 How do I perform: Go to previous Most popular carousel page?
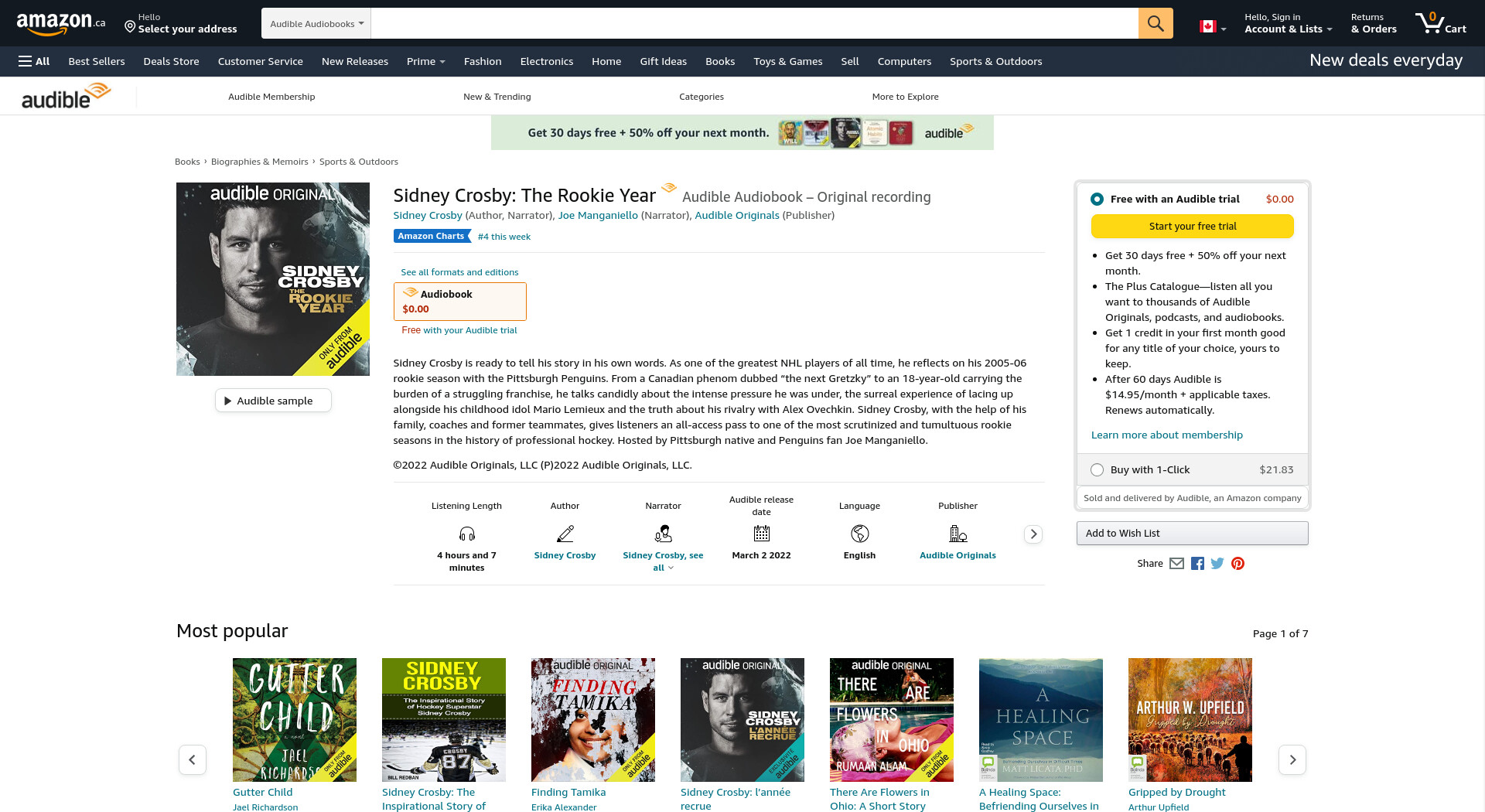[x=192, y=760]
